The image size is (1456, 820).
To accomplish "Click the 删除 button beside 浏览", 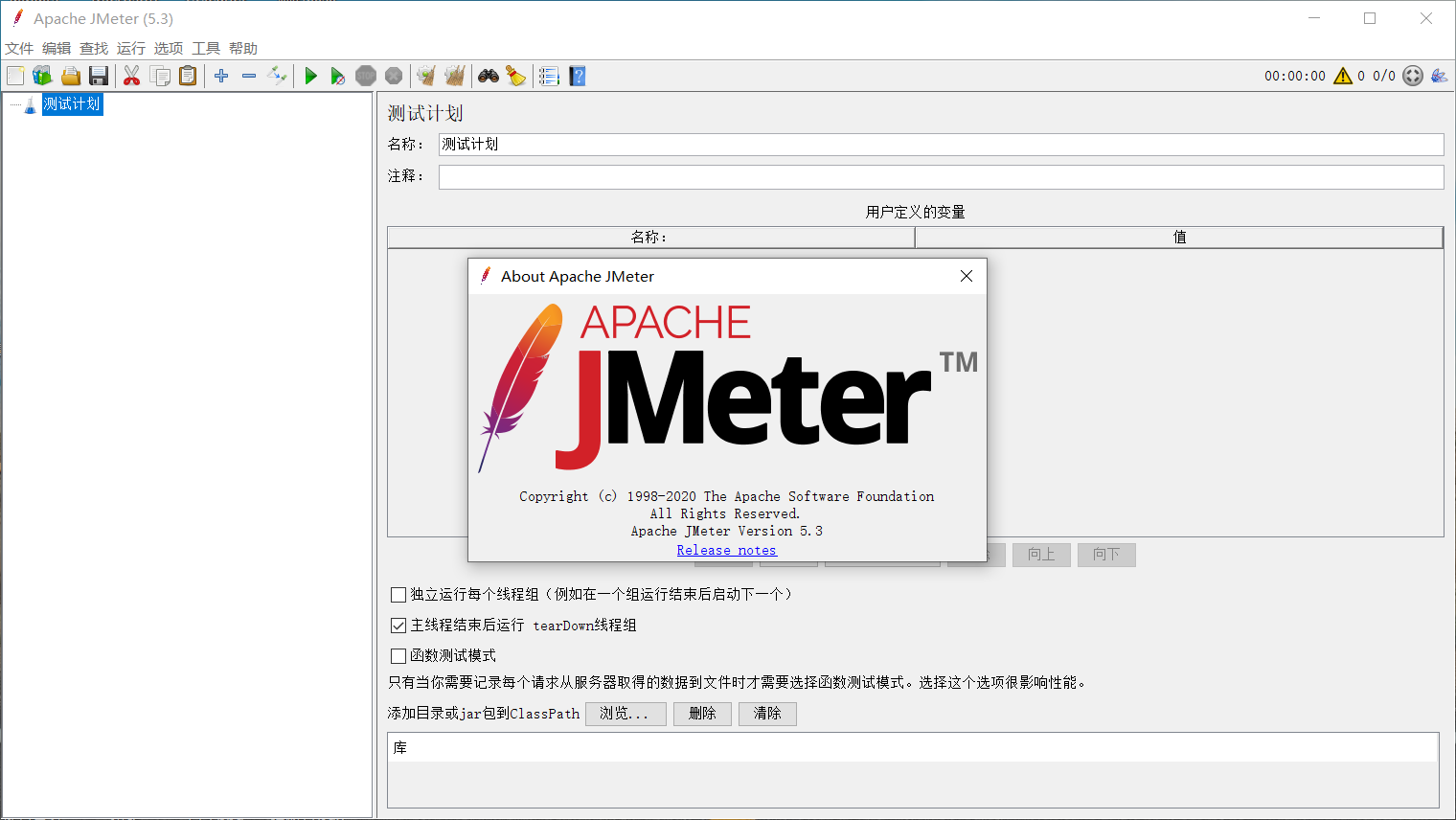I will coord(702,714).
